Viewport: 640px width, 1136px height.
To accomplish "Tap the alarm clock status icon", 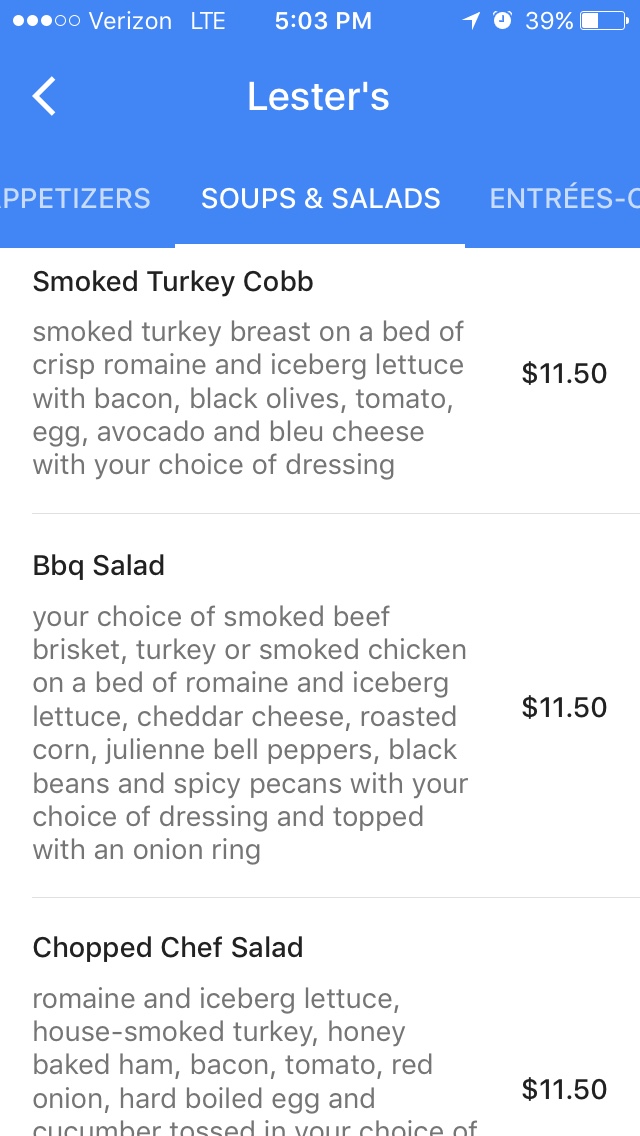I will pos(503,21).
